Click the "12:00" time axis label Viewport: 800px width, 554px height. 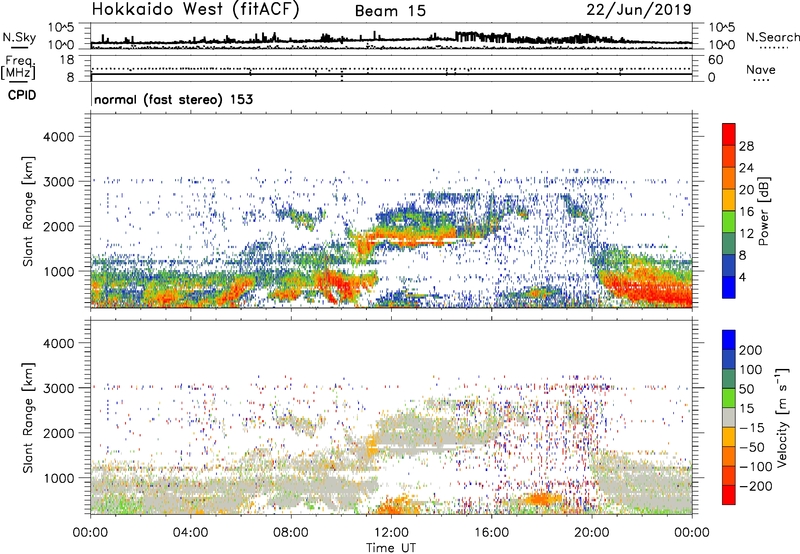(391, 533)
